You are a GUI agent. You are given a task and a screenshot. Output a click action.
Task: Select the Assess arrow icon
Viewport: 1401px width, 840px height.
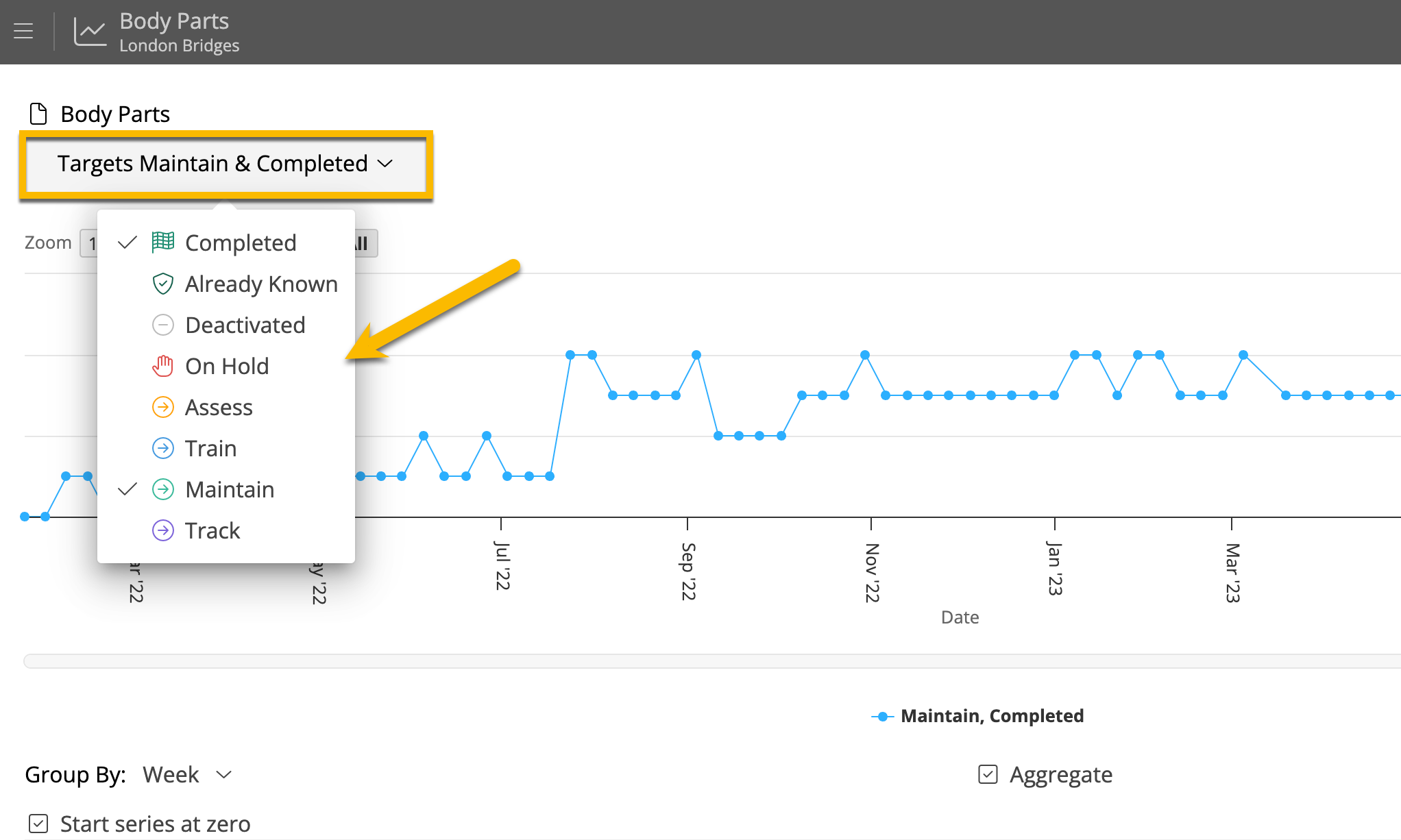[162, 407]
